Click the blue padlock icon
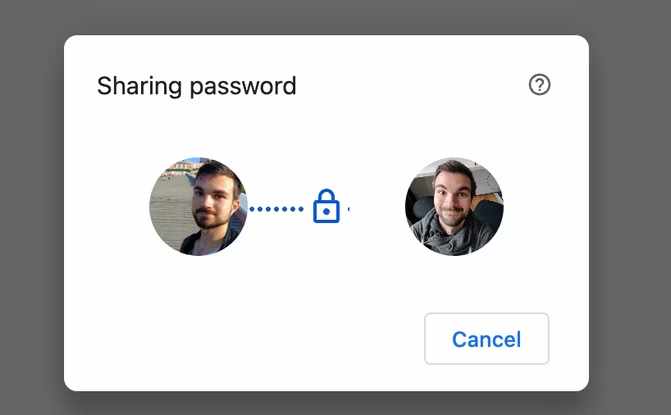Image resolution: width=671 pixels, height=415 pixels. [x=327, y=206]
